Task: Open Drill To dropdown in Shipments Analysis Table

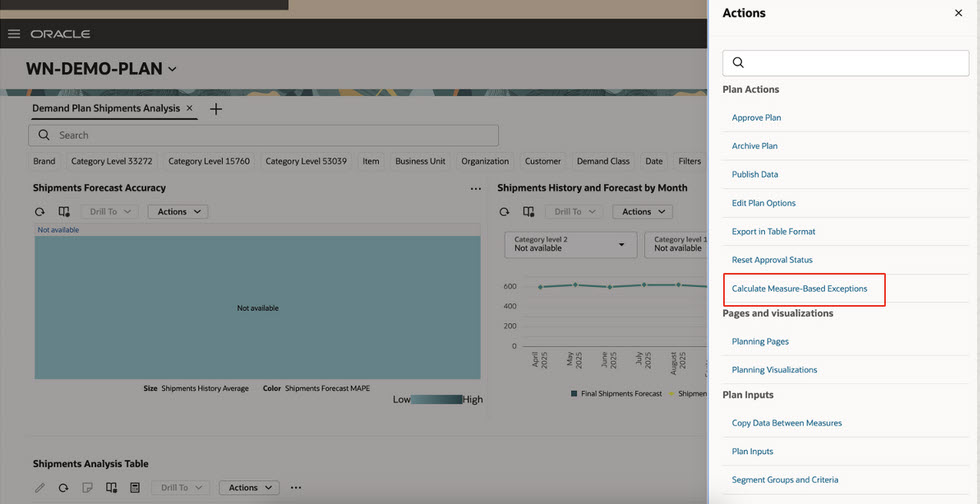Action: point(181,488)
